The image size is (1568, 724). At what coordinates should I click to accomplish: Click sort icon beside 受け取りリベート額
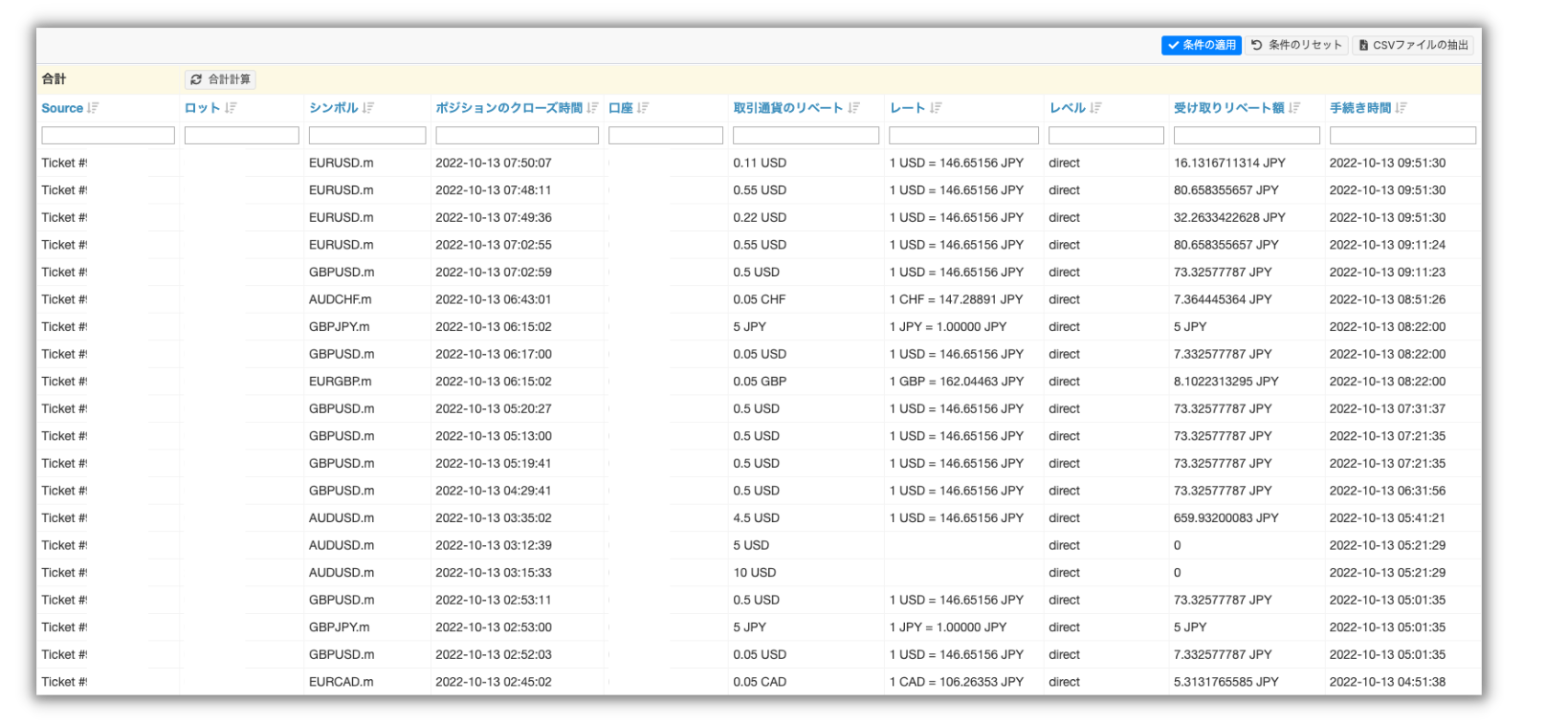[1294, 108]
